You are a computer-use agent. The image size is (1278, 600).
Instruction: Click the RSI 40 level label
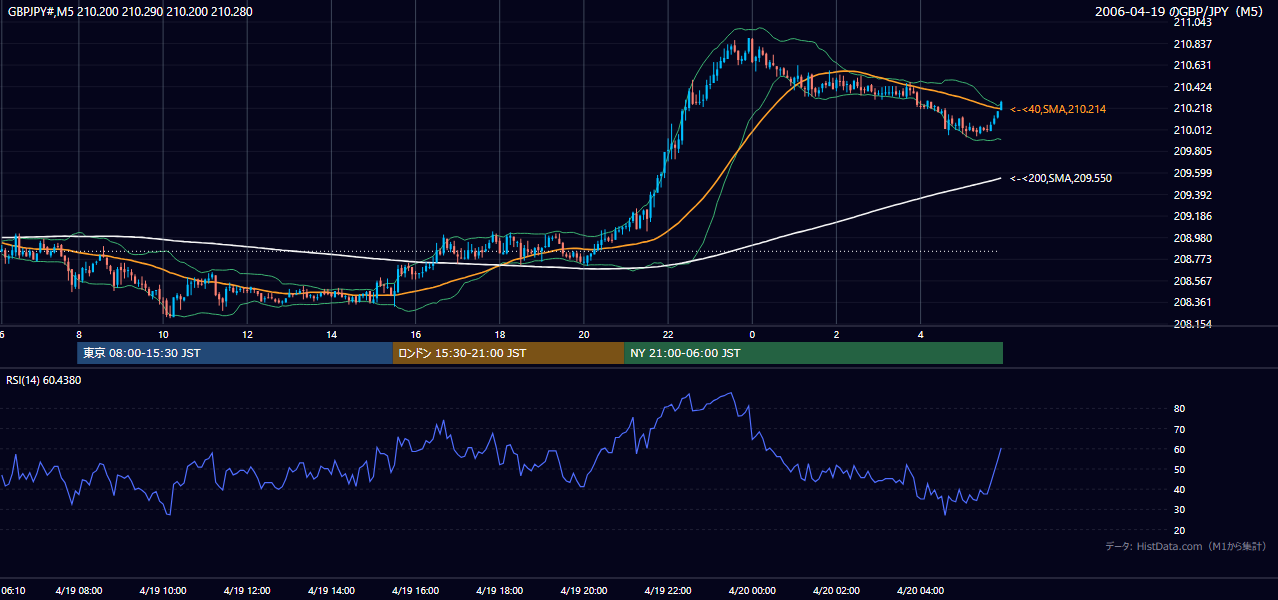[x=1180, y=489]
